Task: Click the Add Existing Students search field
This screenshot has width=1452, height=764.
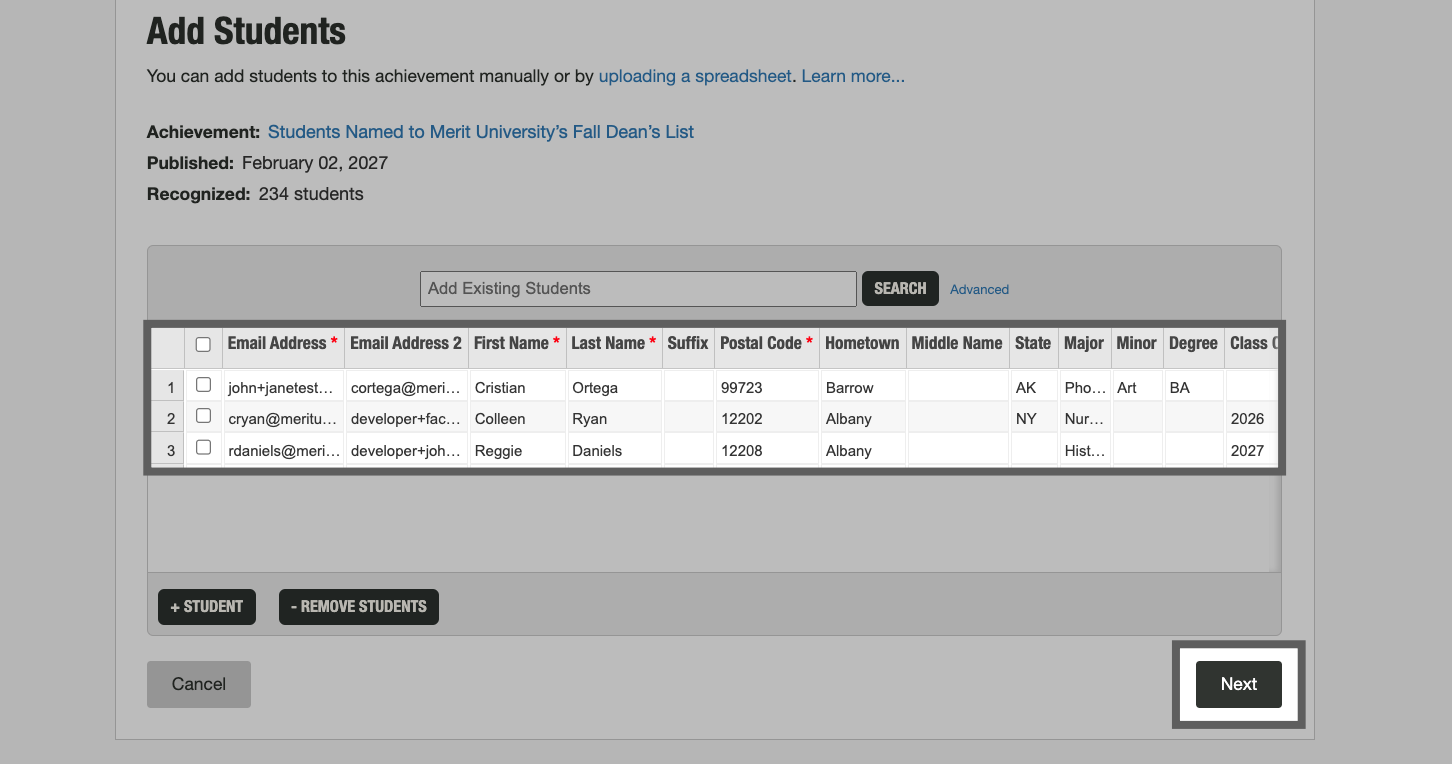Action: click(x=637, y=288)
